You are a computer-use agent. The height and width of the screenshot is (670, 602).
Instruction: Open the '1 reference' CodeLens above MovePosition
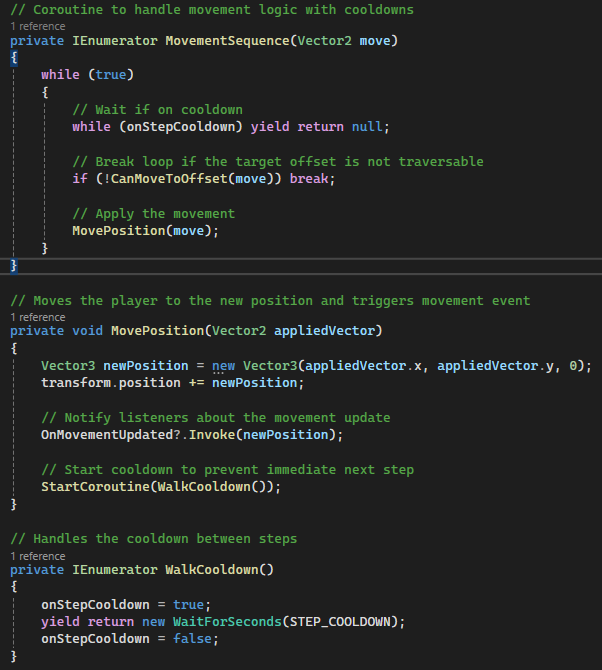(x=38, y=317)
